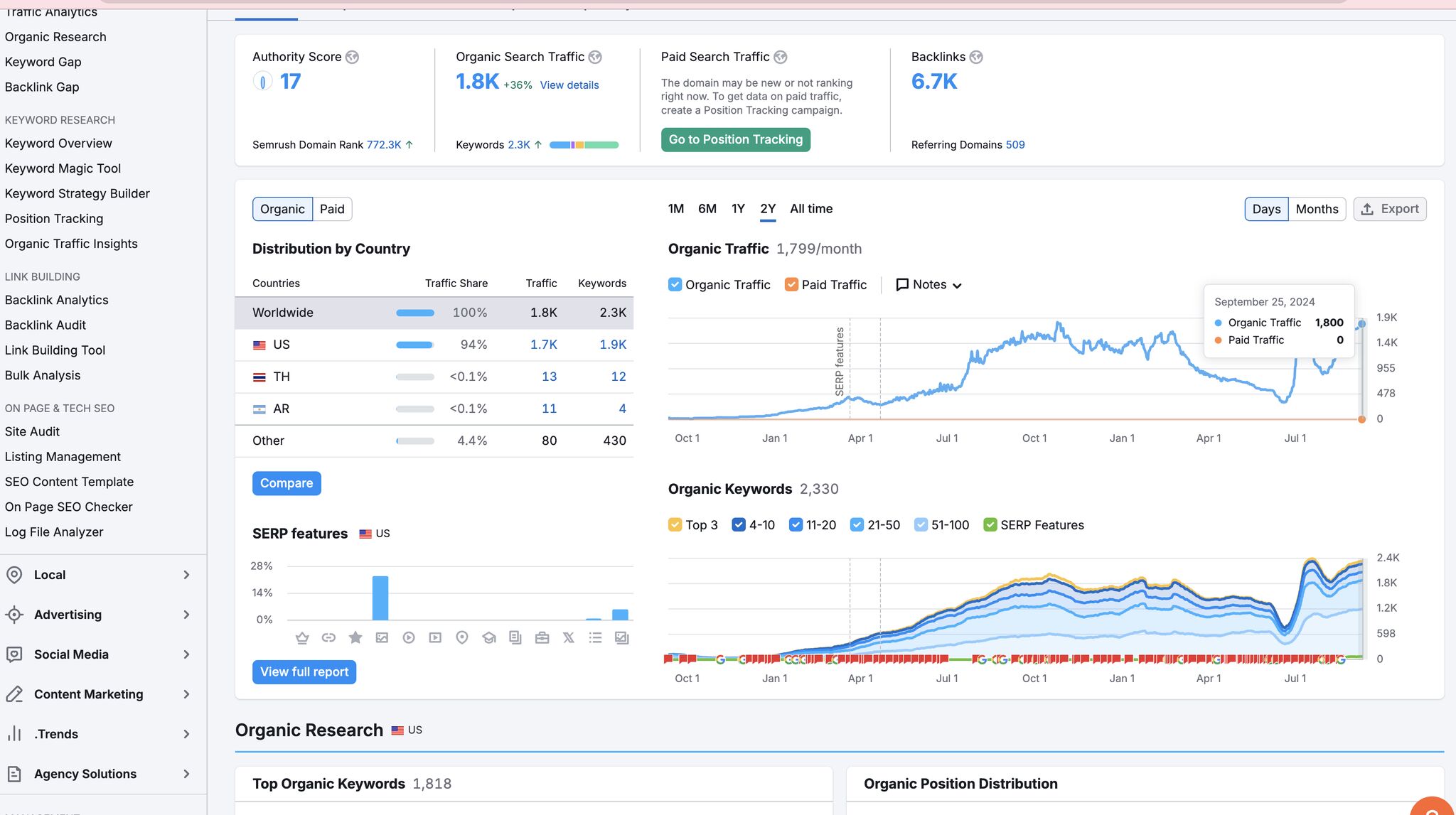Select the 1M time range tab
1456x815 pixels.
pos(676,209)
